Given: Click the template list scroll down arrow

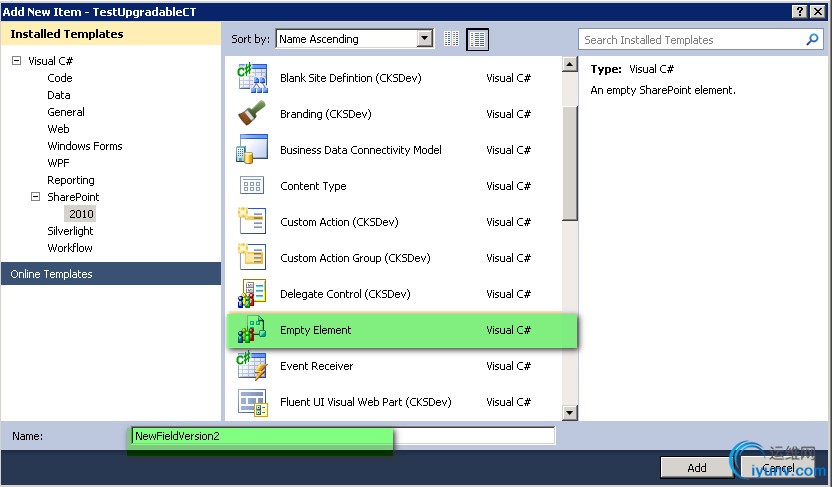Looking at the screenshot, I should click(569, 412).
